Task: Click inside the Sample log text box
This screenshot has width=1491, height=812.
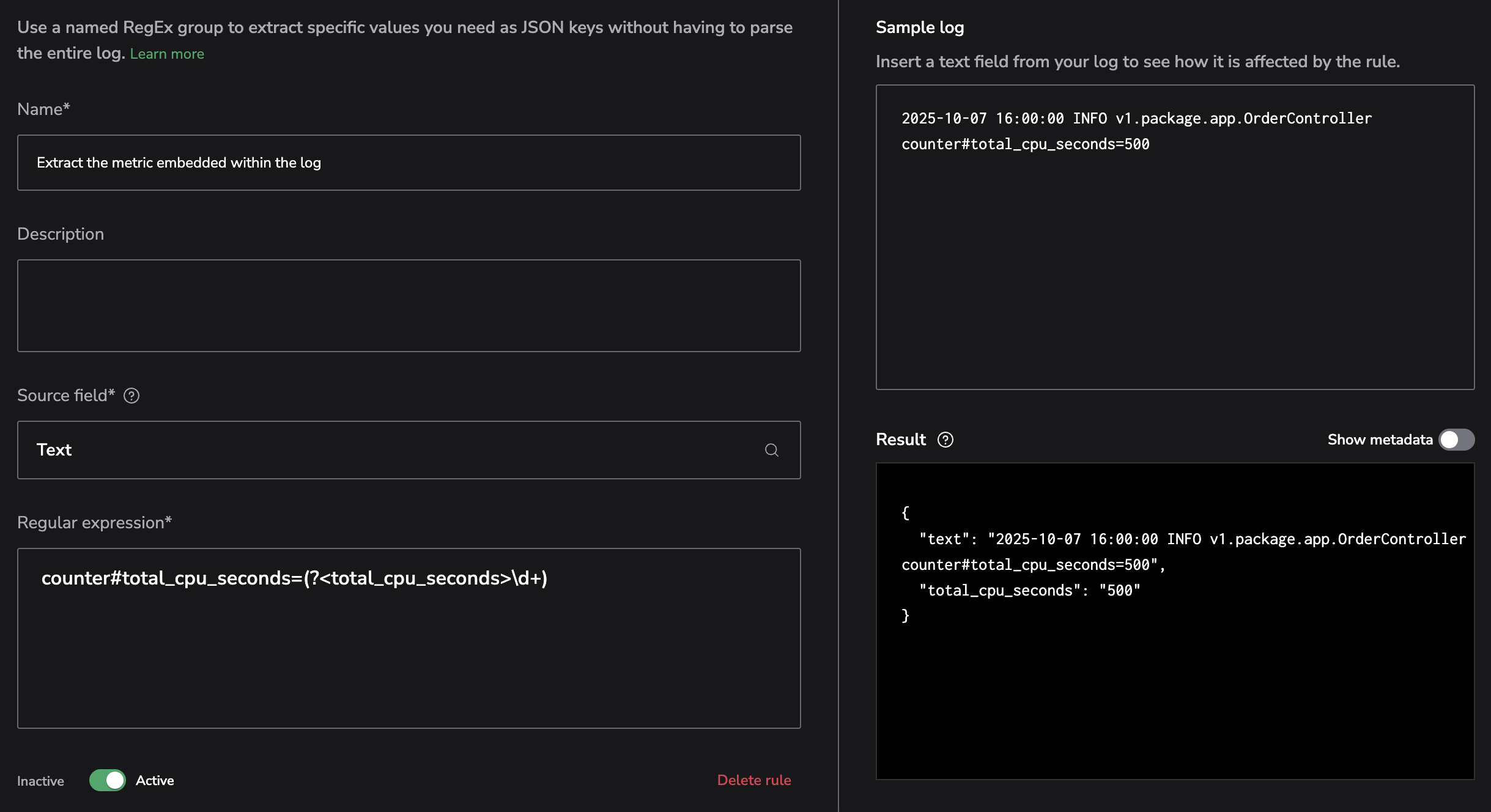Action: tap(1174, 257)
